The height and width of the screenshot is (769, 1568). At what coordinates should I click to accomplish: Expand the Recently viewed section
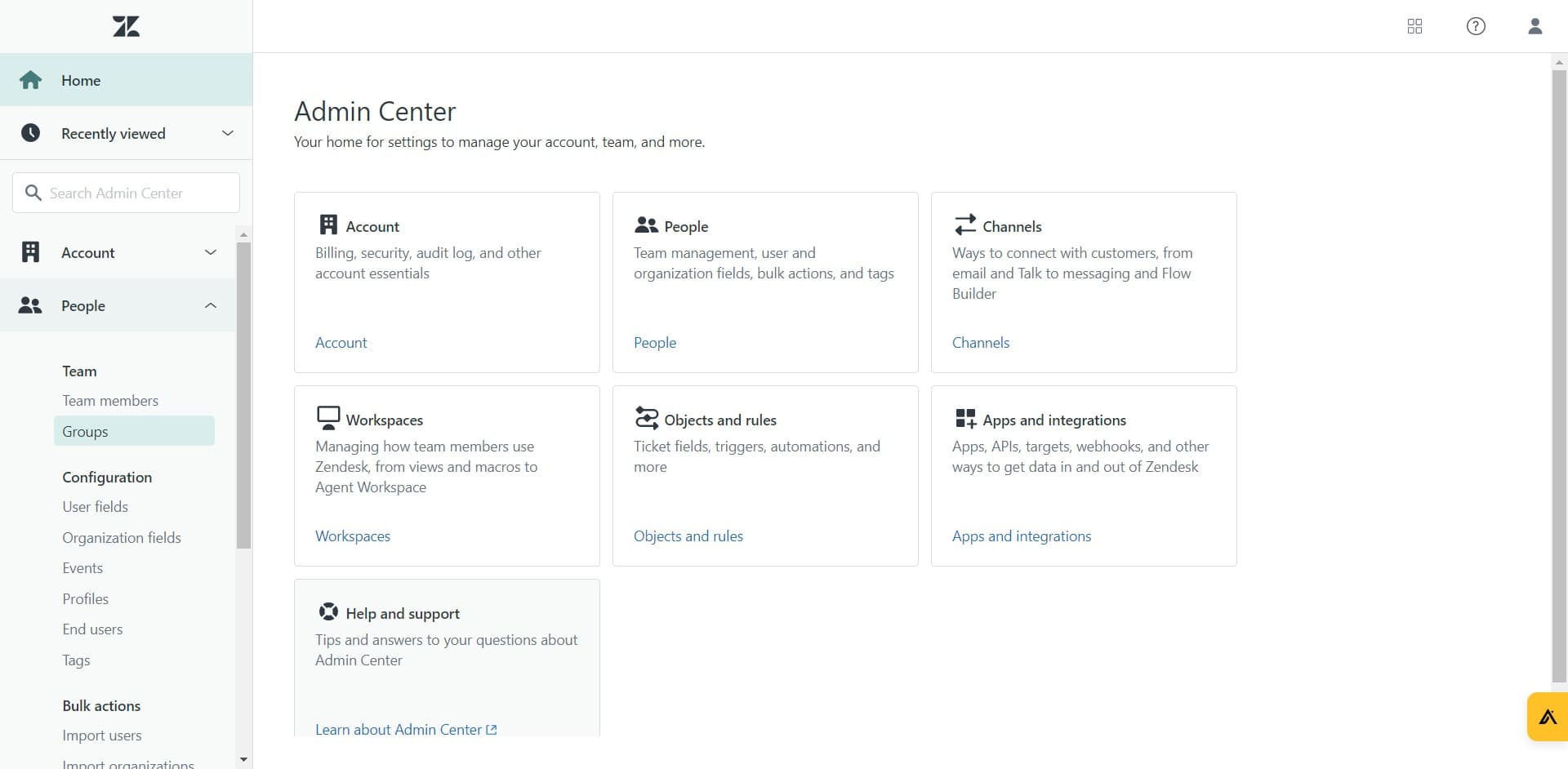[x=227, y=132]
